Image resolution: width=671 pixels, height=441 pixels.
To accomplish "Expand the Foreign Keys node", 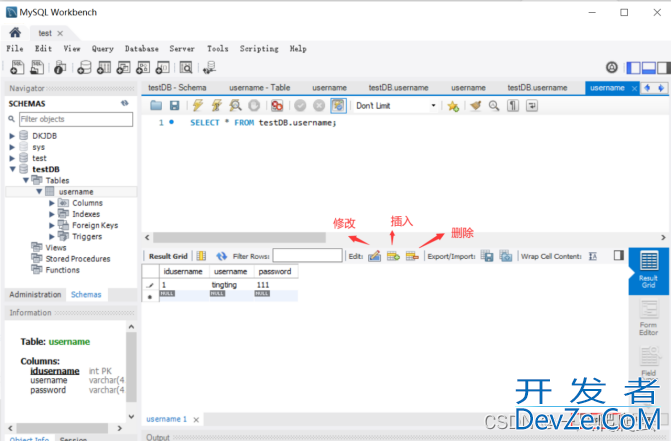I will [x=52, y=225].
